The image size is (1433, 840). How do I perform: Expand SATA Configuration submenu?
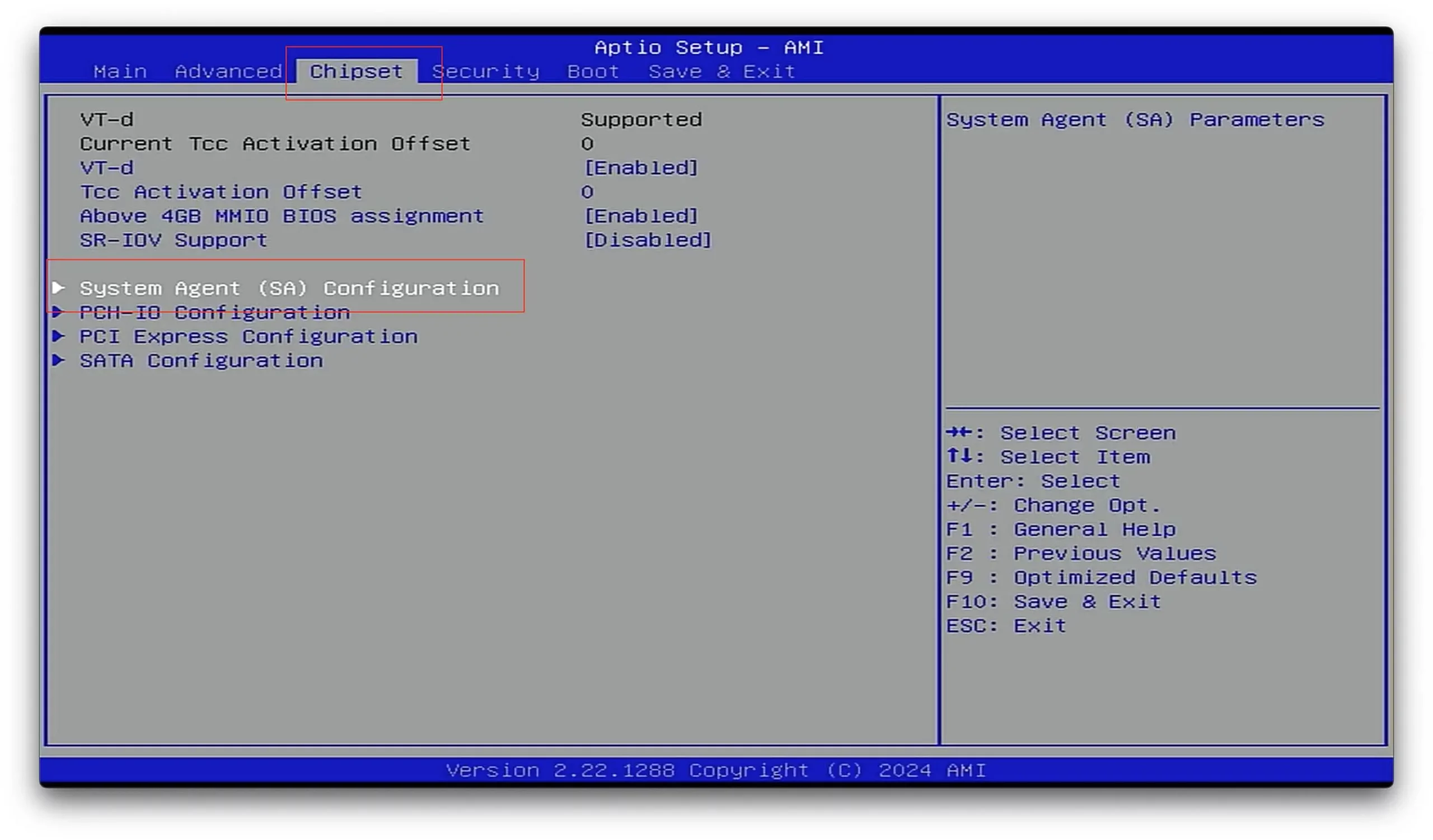[x=202, y=361]
